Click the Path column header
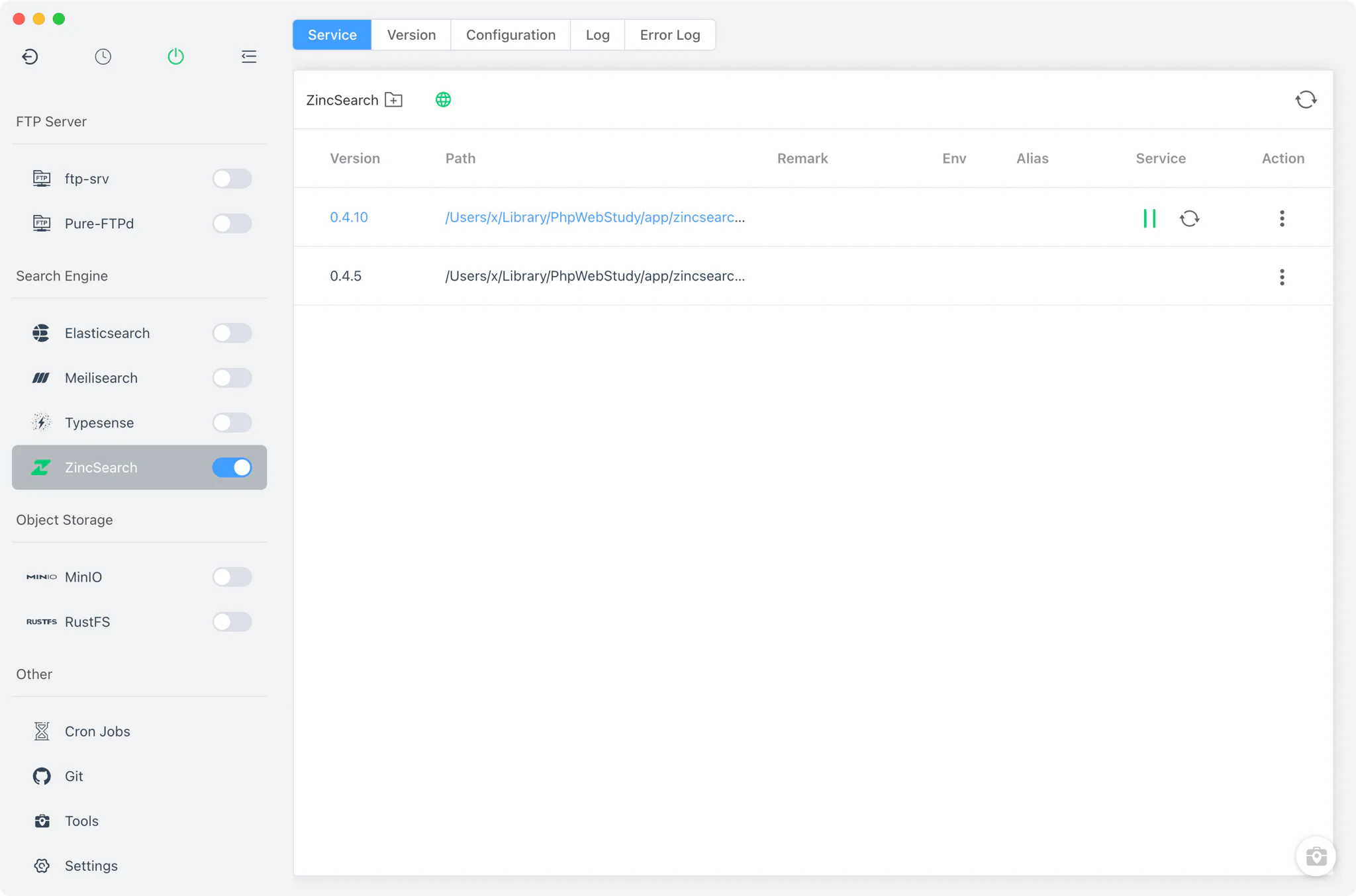The image size is (1356, 896). 460,158
